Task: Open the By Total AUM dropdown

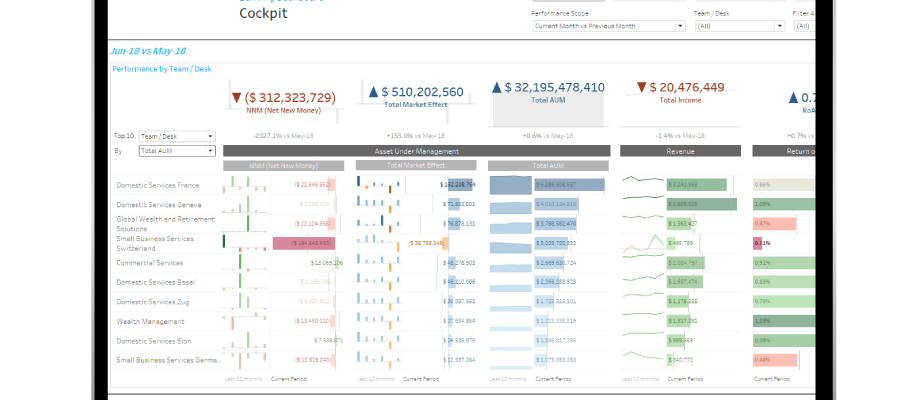Action: pyautogui.click(x=176, y=151)
